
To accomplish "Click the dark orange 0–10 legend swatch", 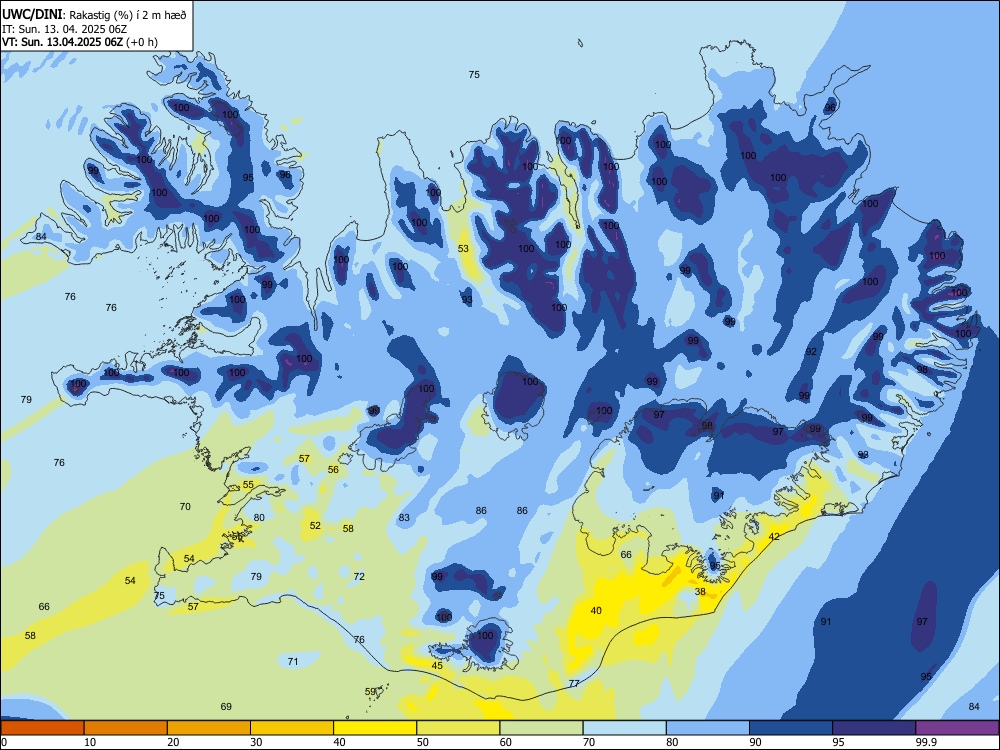I will 42,728.
